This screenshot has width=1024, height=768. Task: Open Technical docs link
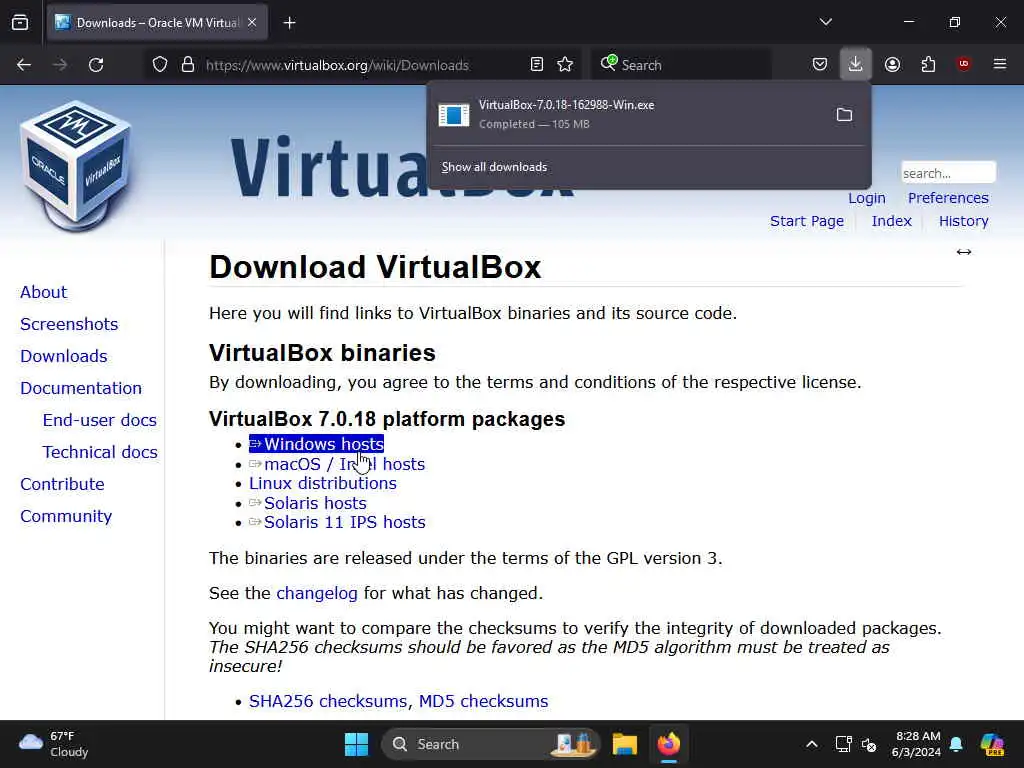100,452
